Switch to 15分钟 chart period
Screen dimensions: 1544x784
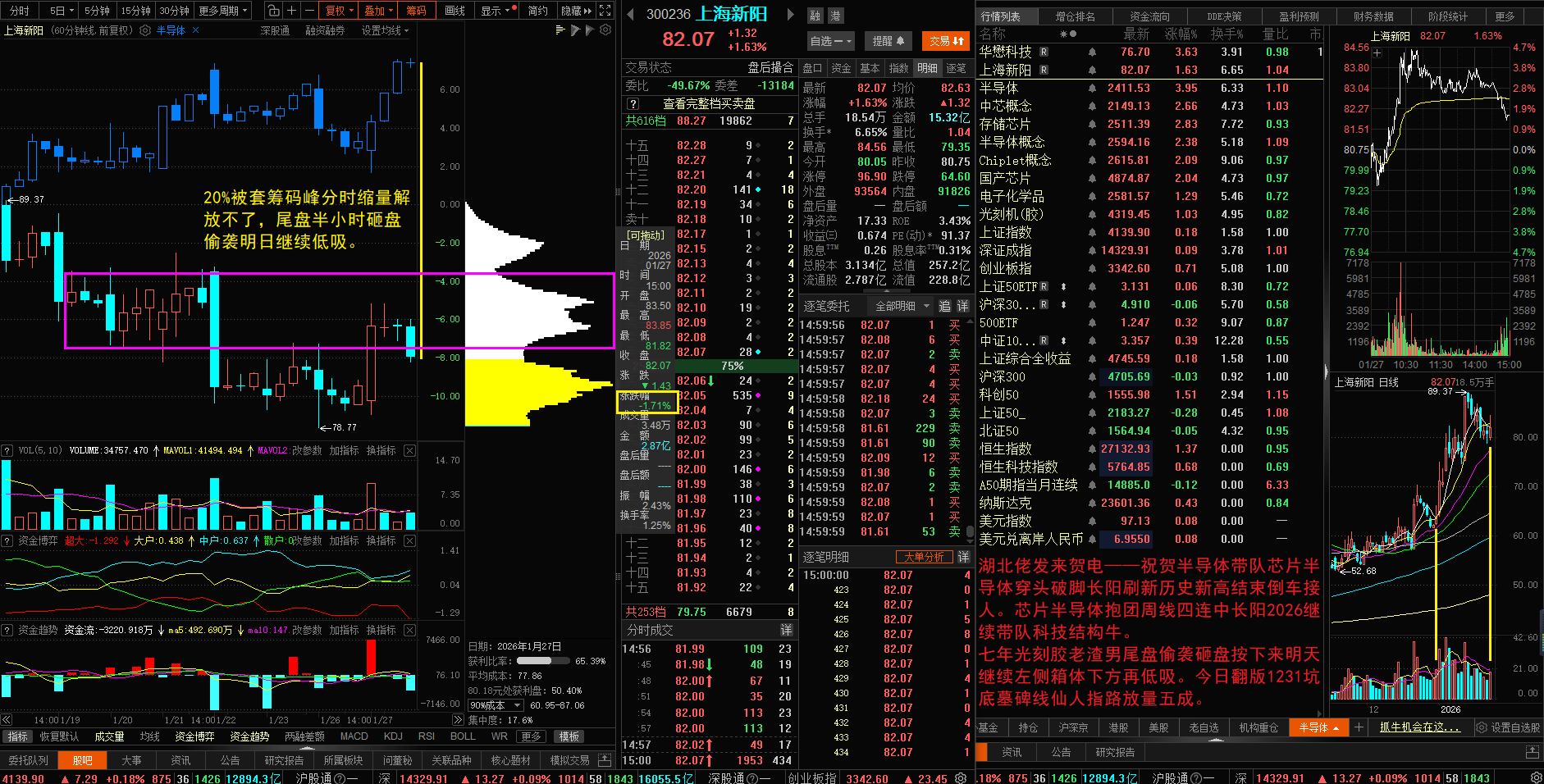click(x=135, y=11)
